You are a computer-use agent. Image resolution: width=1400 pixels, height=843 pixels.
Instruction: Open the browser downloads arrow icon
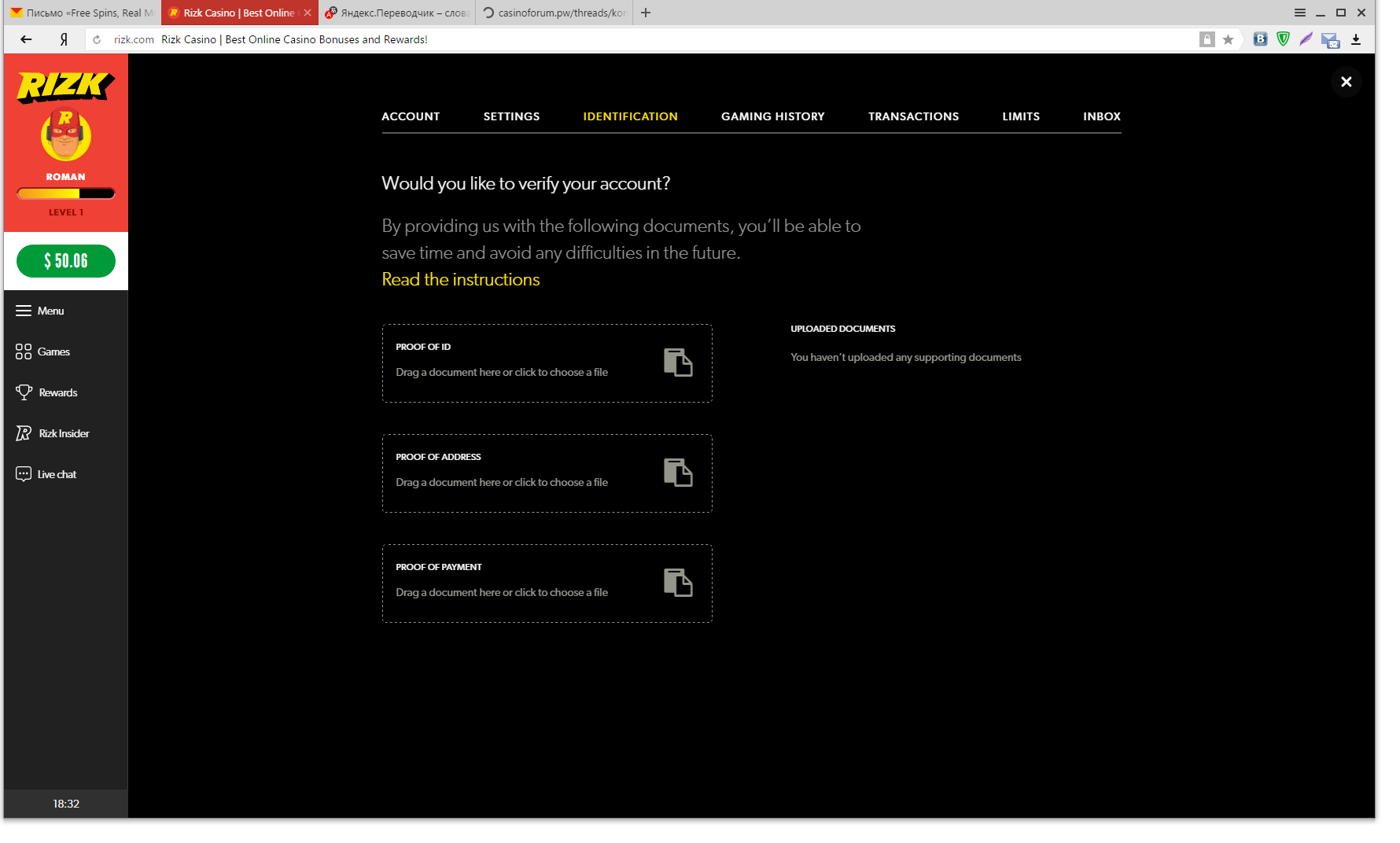point(1356,39)
